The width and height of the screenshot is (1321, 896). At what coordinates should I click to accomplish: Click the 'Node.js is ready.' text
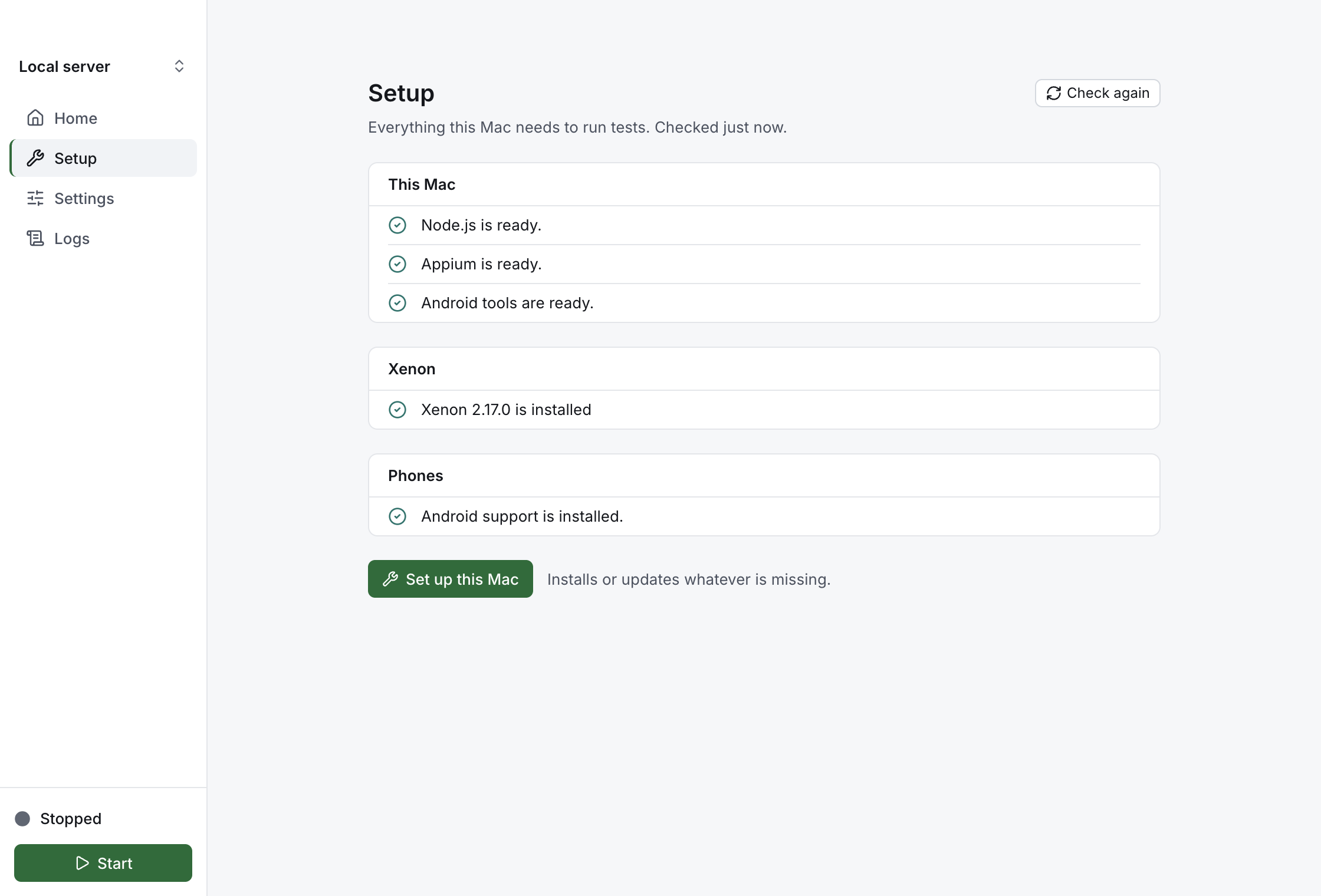click(481, 225)
